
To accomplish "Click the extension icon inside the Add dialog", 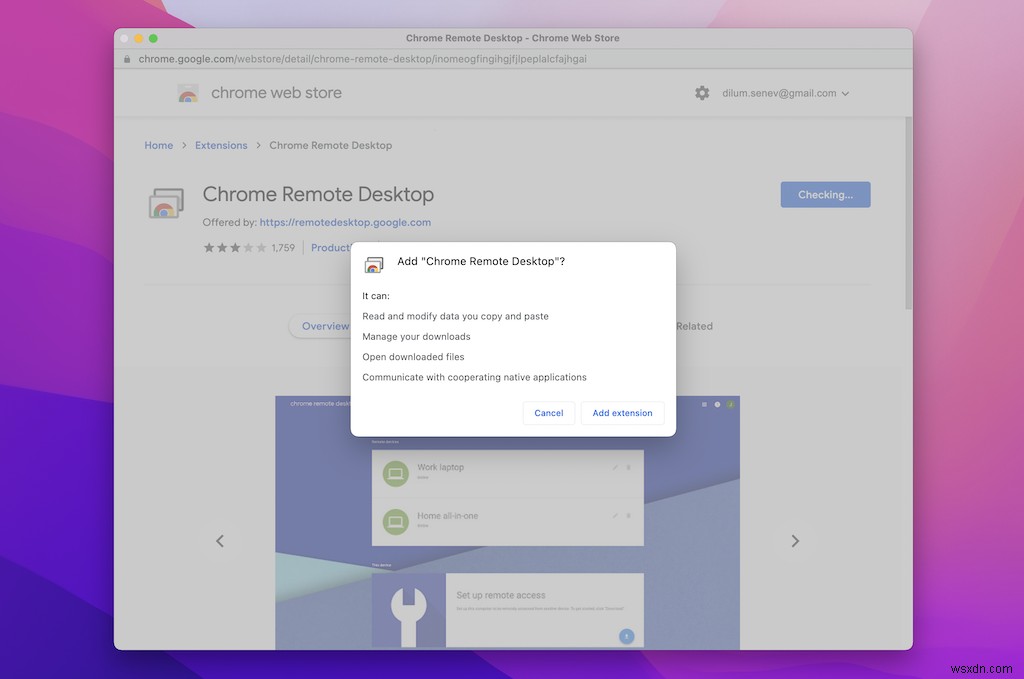I will point(374,265).
